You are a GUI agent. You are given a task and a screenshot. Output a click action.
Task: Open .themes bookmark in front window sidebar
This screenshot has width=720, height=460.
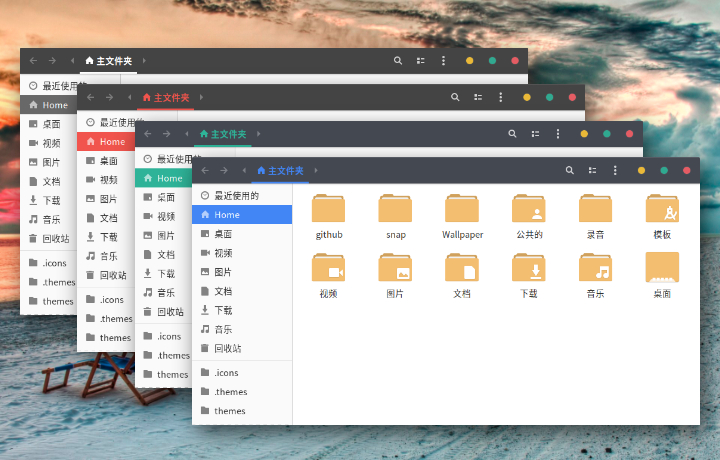(242, 392)
